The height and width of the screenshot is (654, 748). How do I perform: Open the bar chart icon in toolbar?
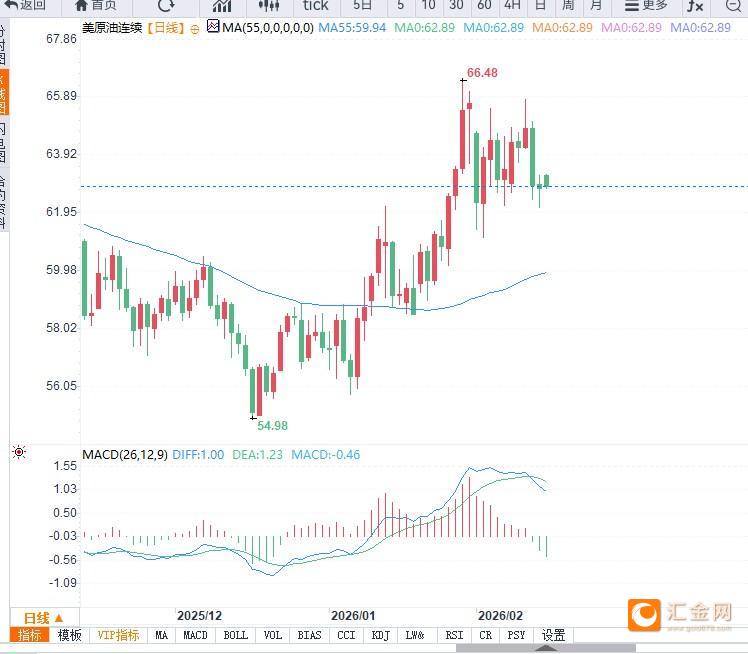(x=222, y=5)
